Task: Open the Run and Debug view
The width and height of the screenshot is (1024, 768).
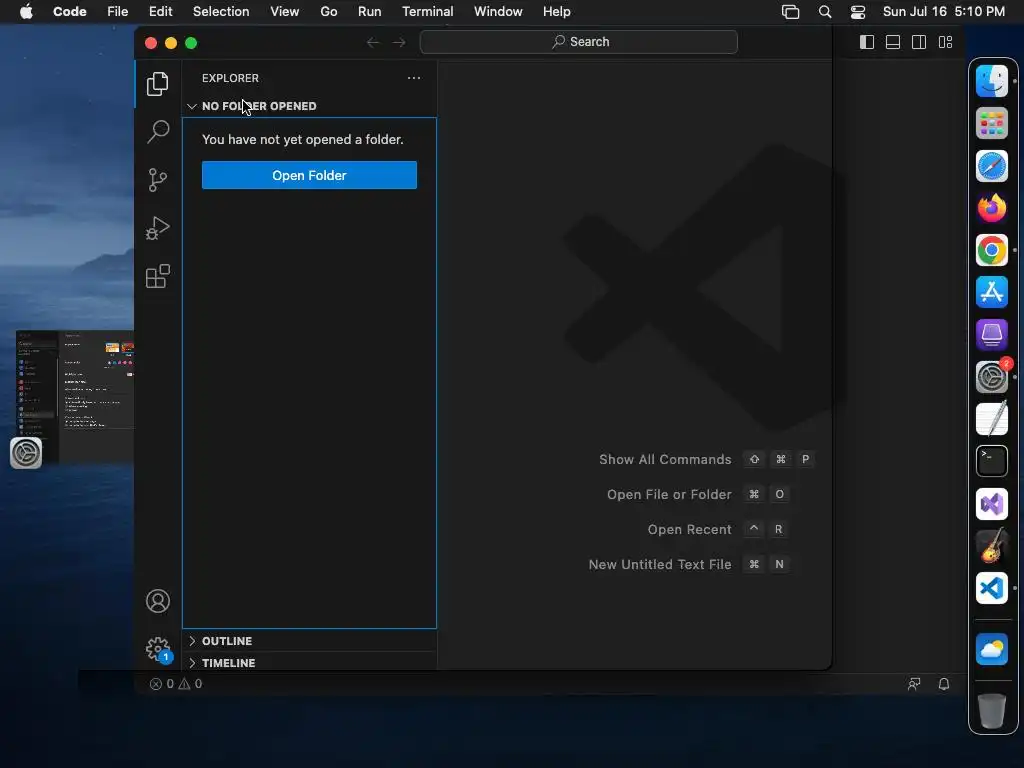Action: click(157, 228)
